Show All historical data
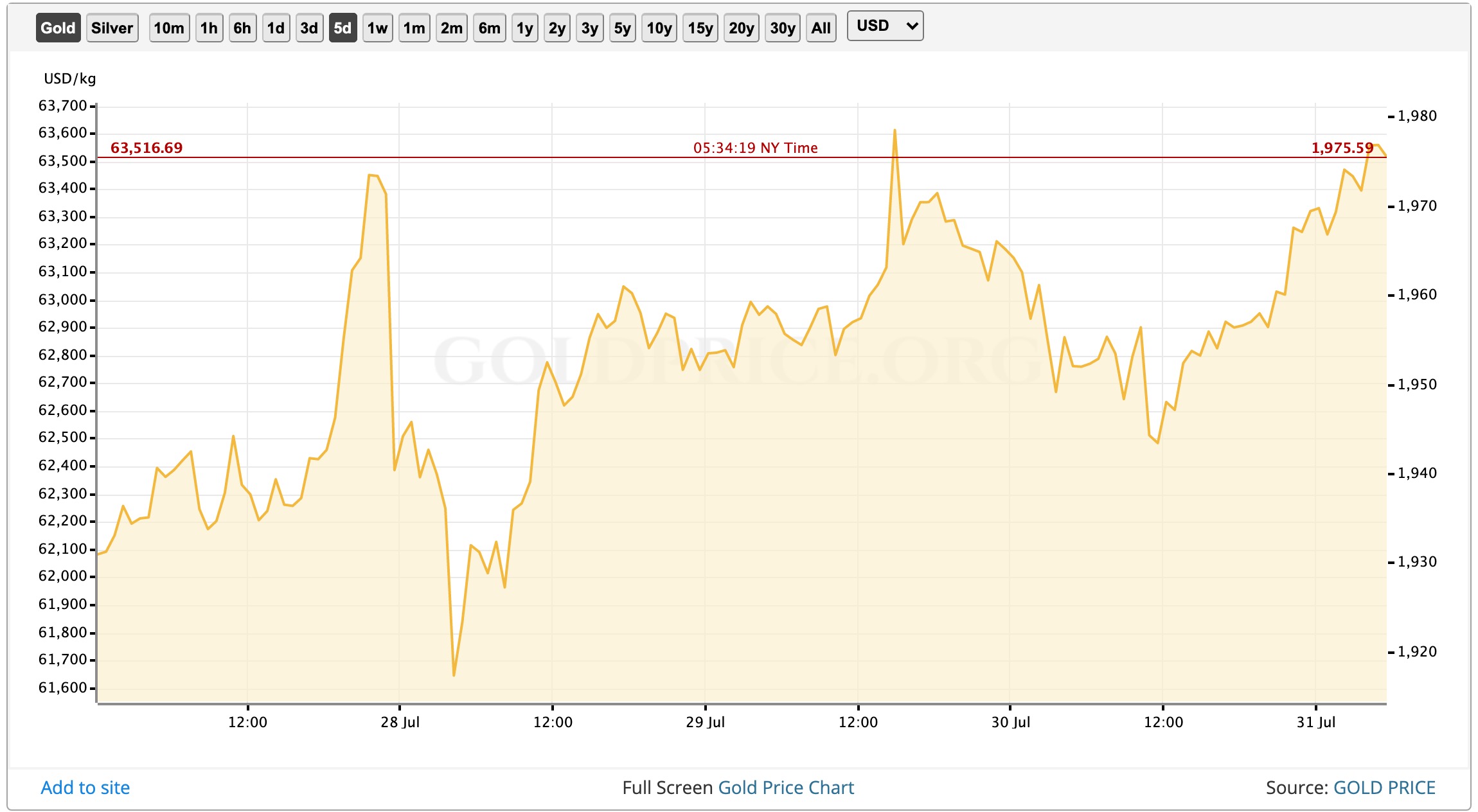 [821, 28]
